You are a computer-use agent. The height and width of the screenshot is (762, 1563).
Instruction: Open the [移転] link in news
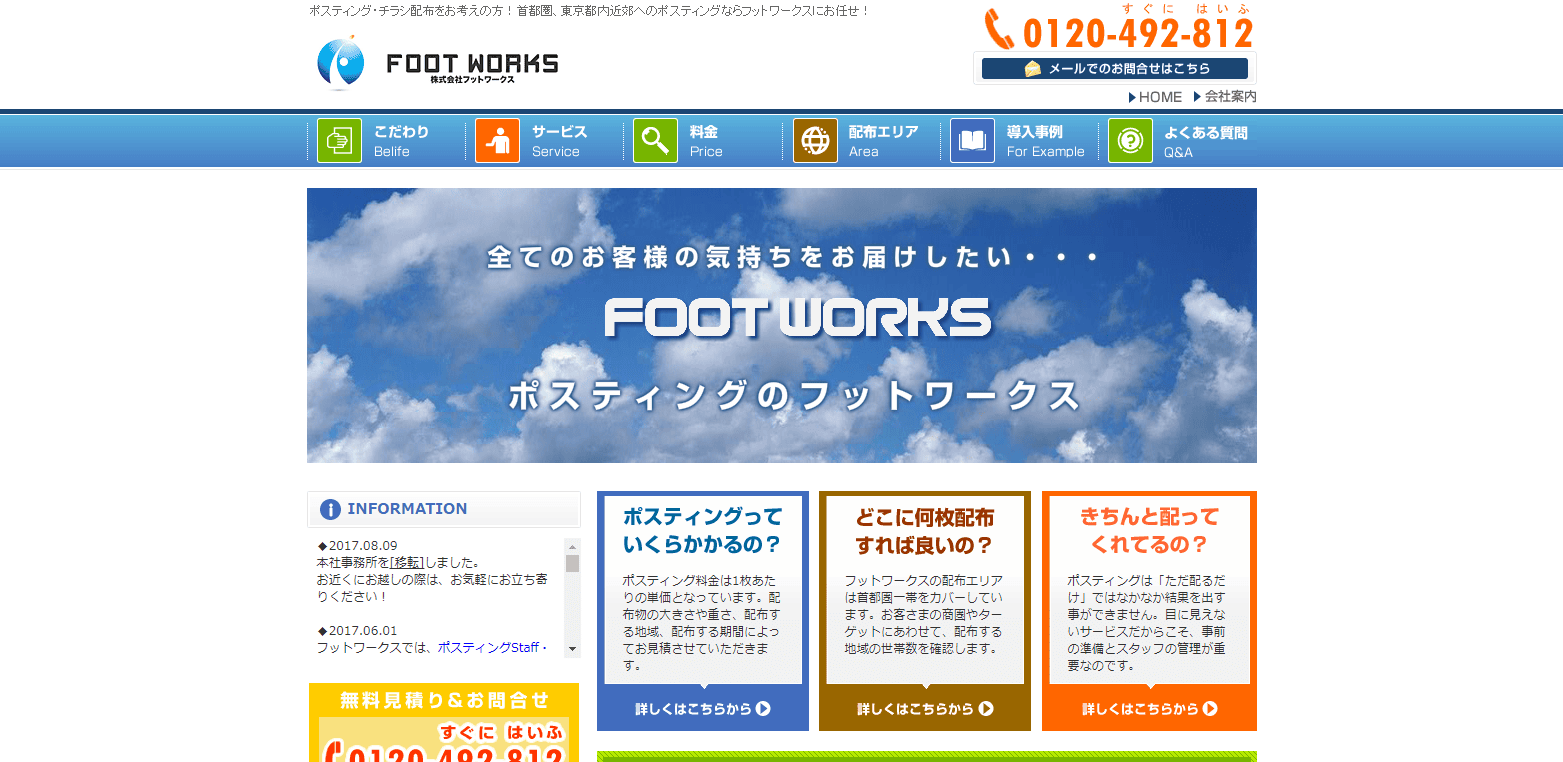407,562
